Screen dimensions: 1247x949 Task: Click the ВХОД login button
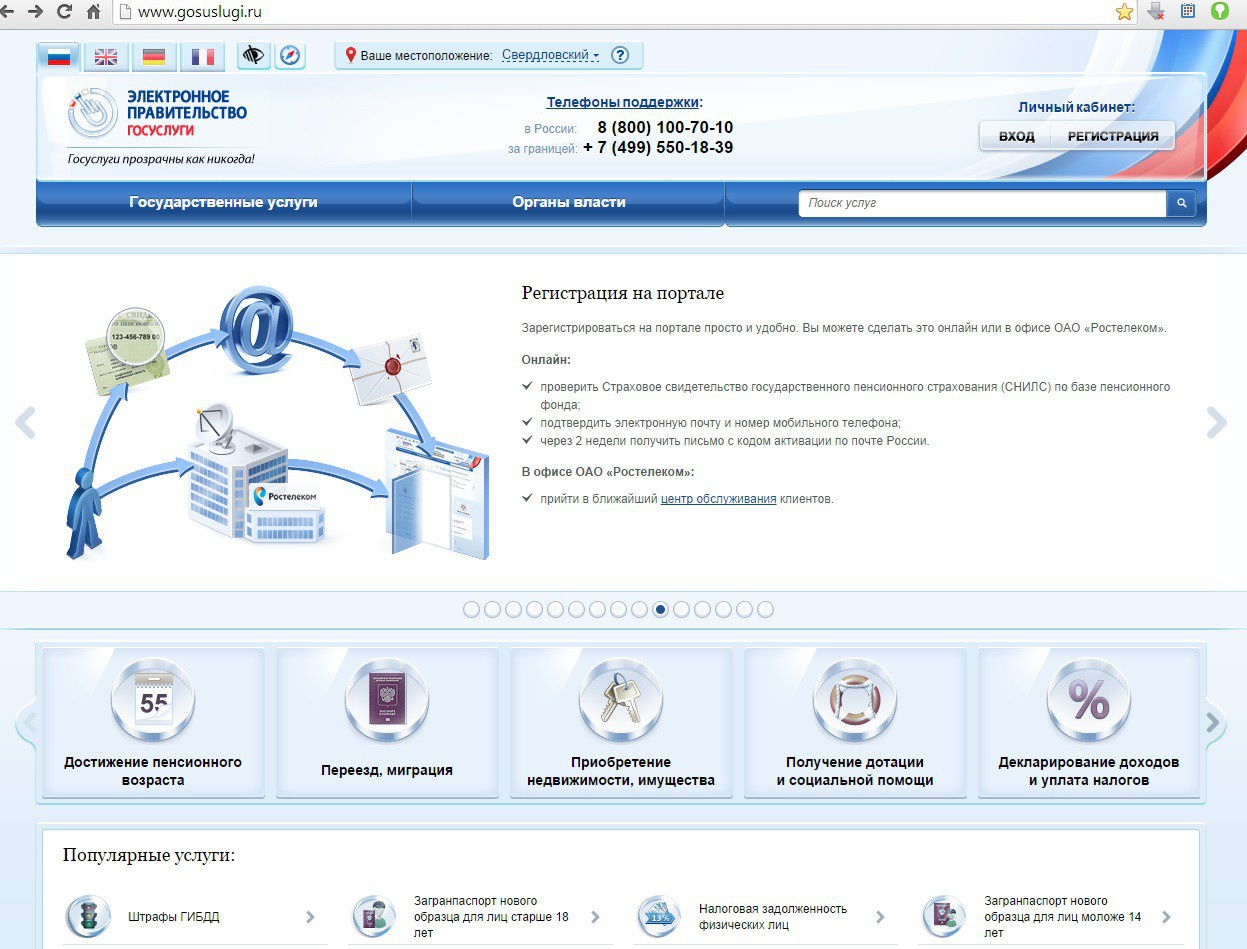click(x=1016, y=137)
